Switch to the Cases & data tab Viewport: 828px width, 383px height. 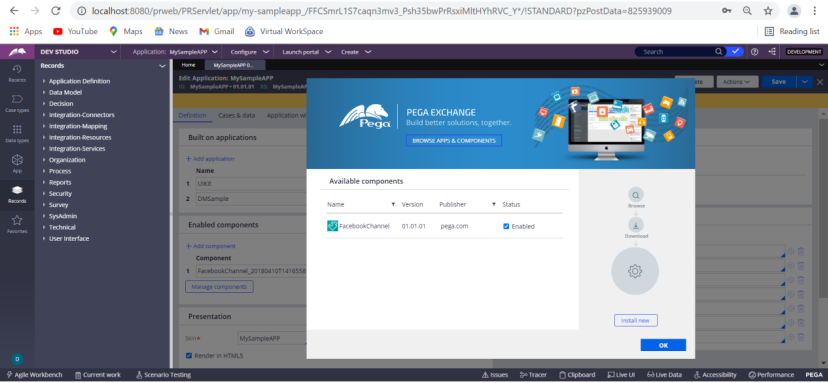click(237, 115)
